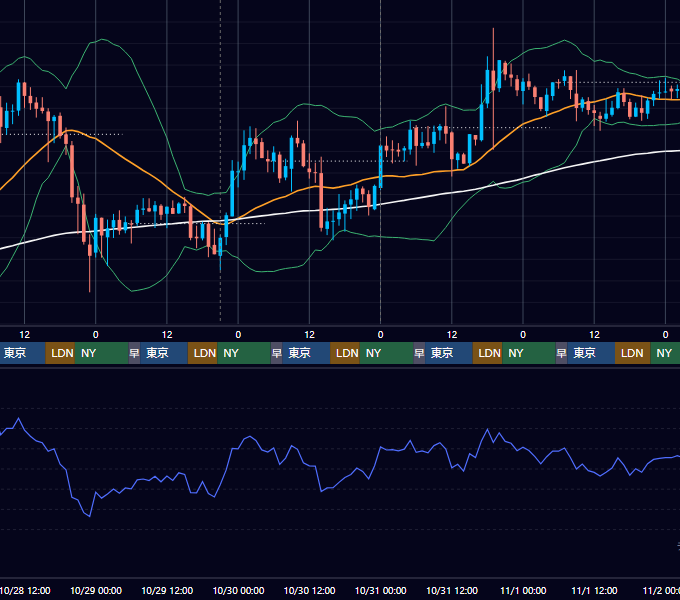This screenshot has height=600, width=680.
Task: Click the 10/28 12:00 date label
Action: pos(25,590)
